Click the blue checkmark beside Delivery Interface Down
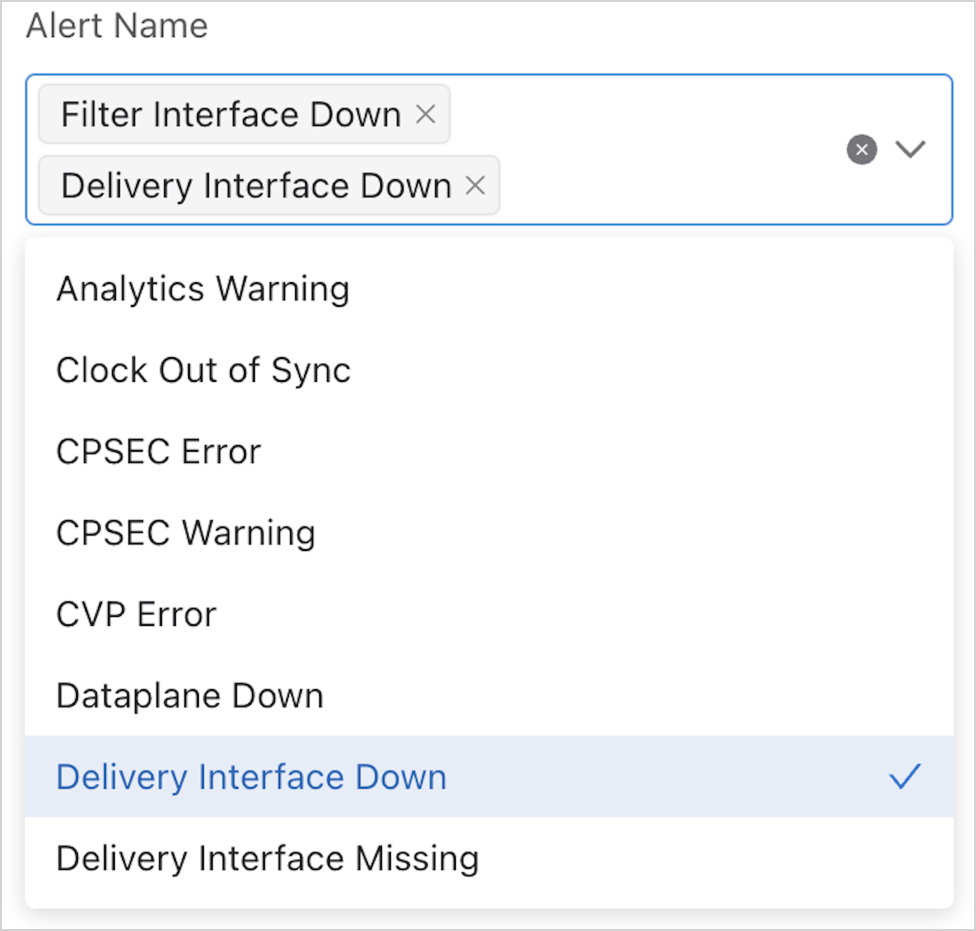The height and width of the screenshot is (931, 976). pos(905,777)
